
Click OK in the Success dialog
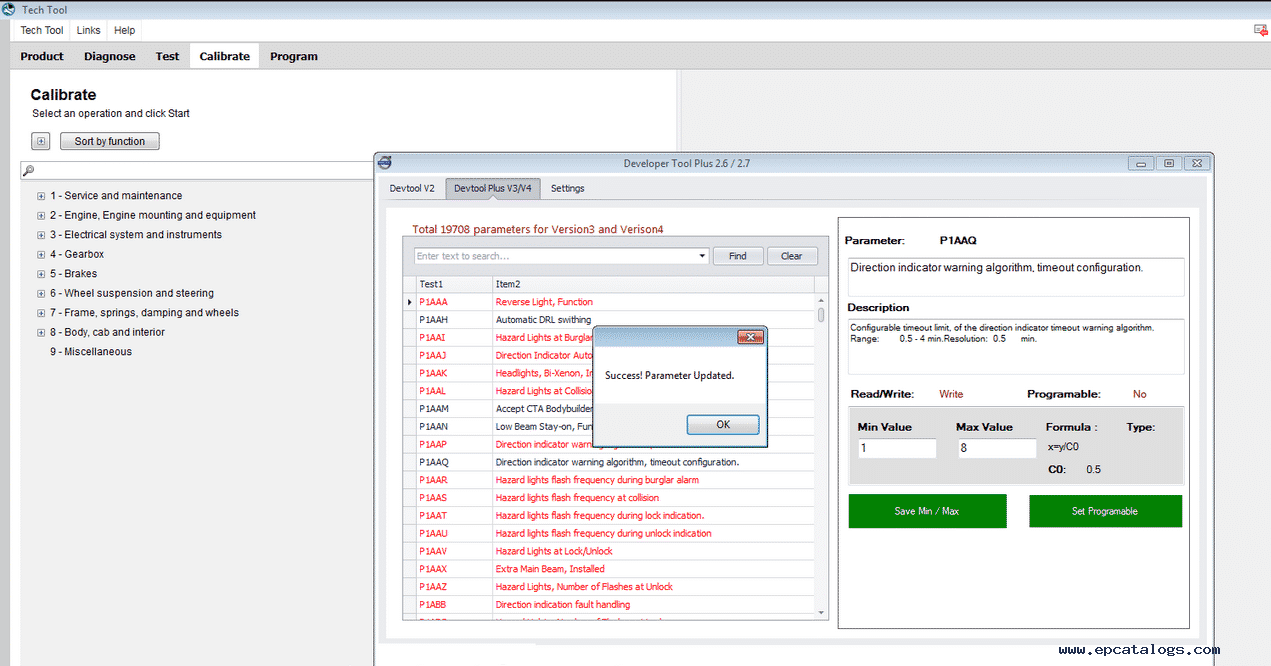(x=723, y=424)
